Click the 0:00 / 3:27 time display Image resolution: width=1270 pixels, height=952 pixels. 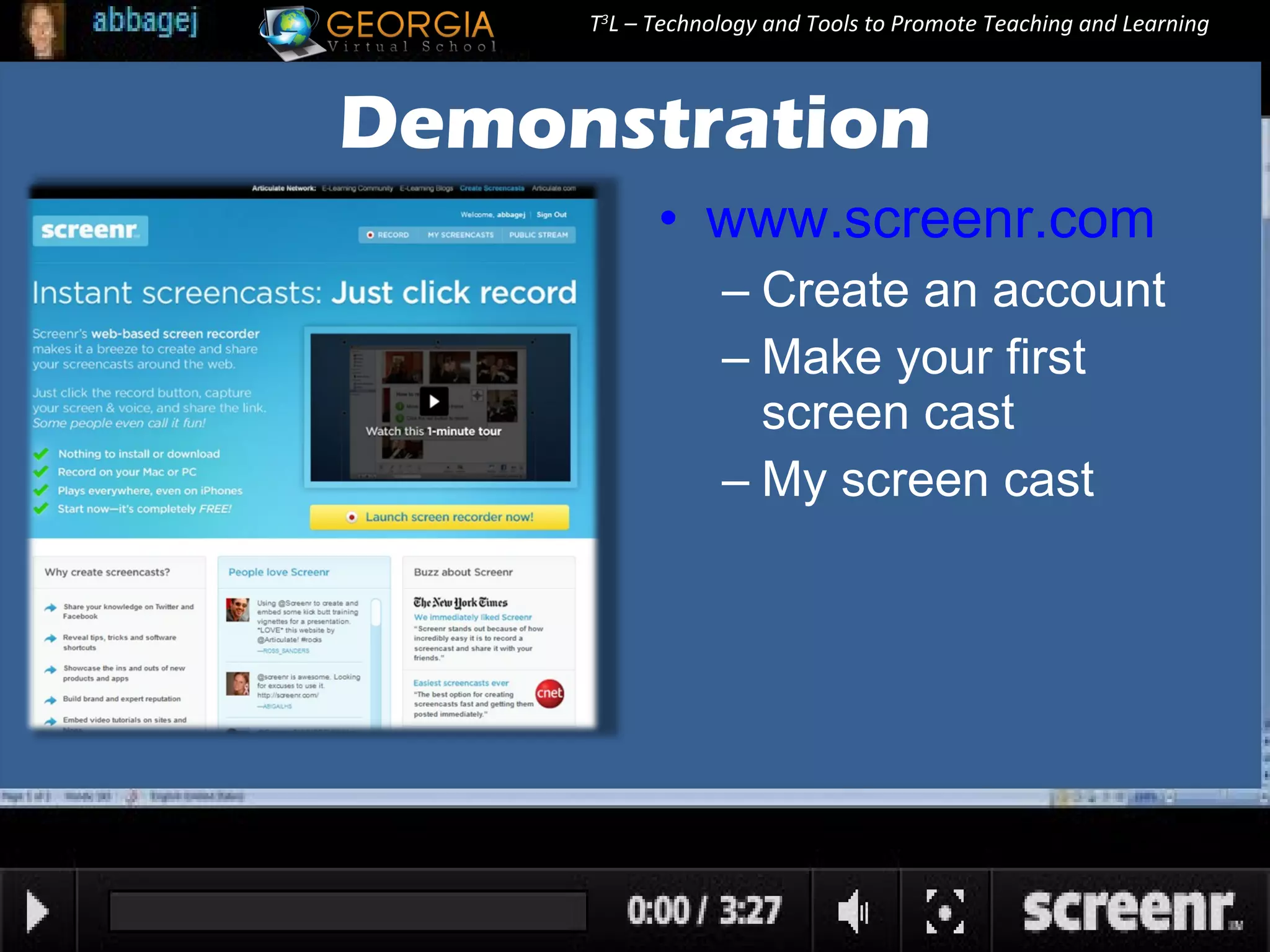(703, 911)
